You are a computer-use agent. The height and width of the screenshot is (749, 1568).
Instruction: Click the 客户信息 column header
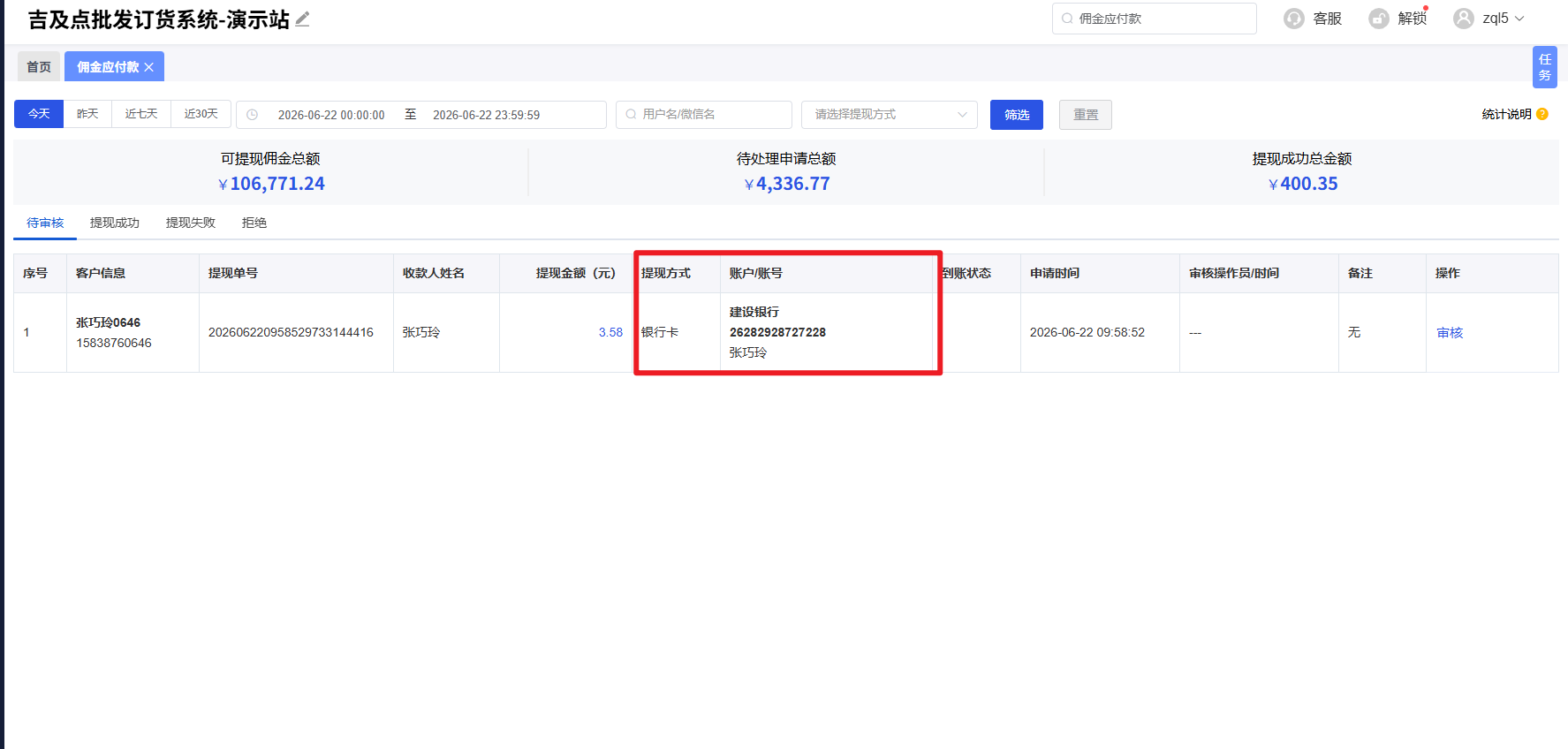click(x=101, y=274)
